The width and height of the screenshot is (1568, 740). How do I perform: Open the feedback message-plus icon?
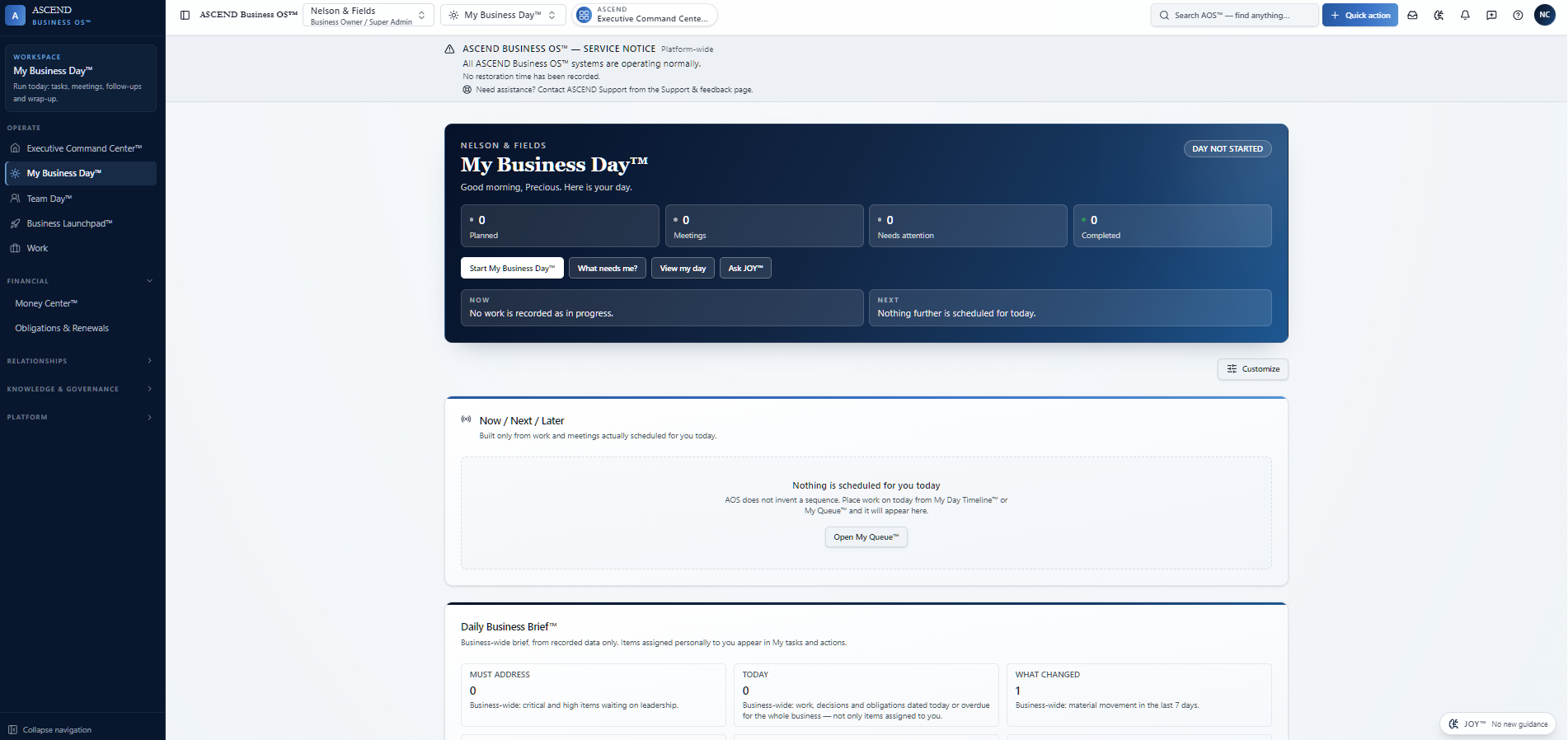[x=1491, y=15]
